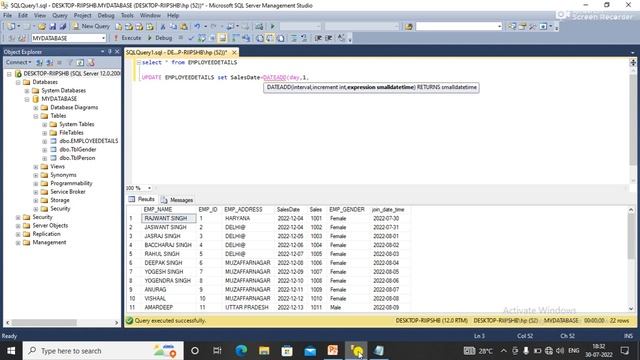Click the Save file toolbar icon
The height and width of the screenshot is (360, 640).
(53, 27)
